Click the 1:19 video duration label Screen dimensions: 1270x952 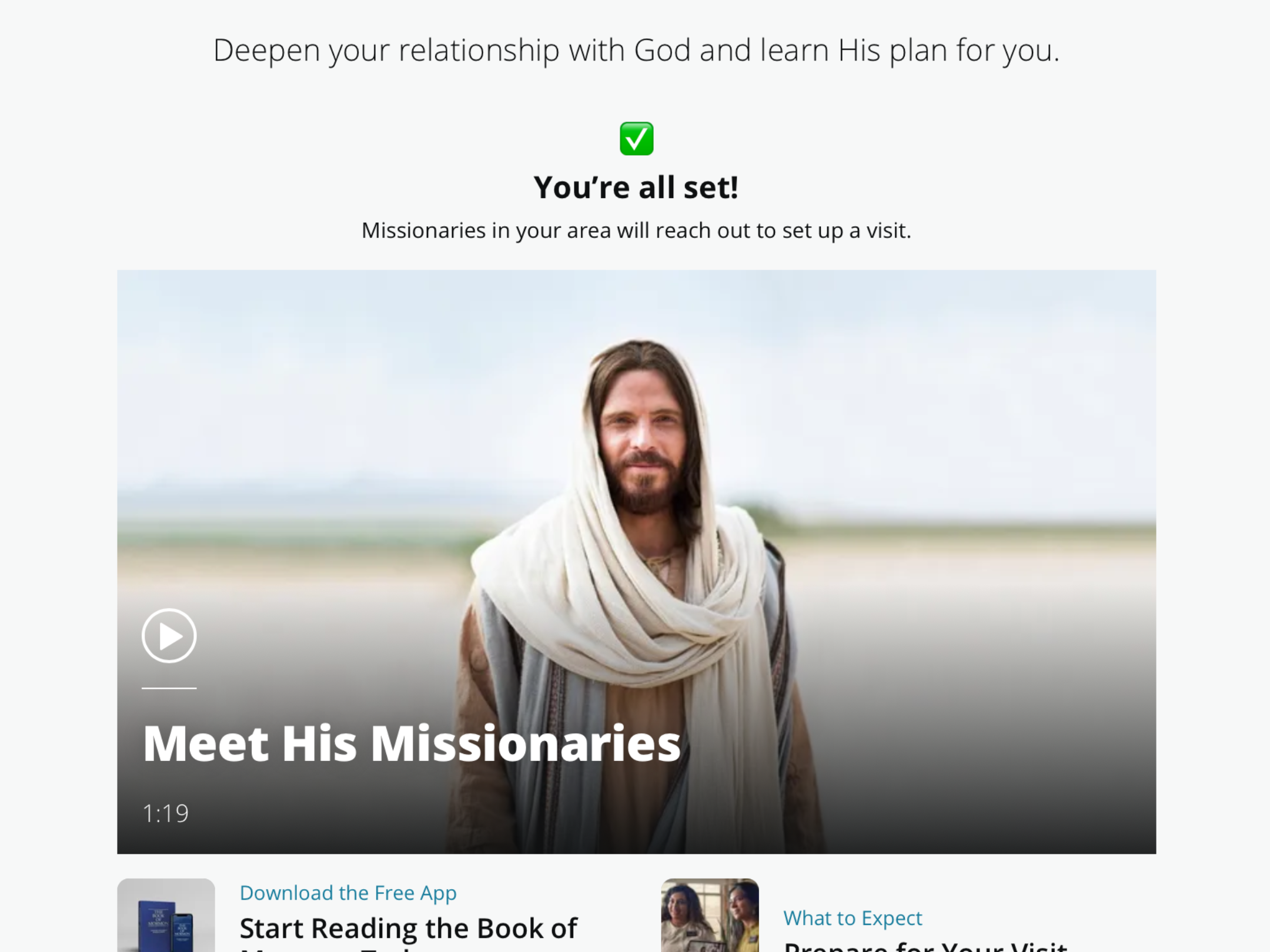165,813
